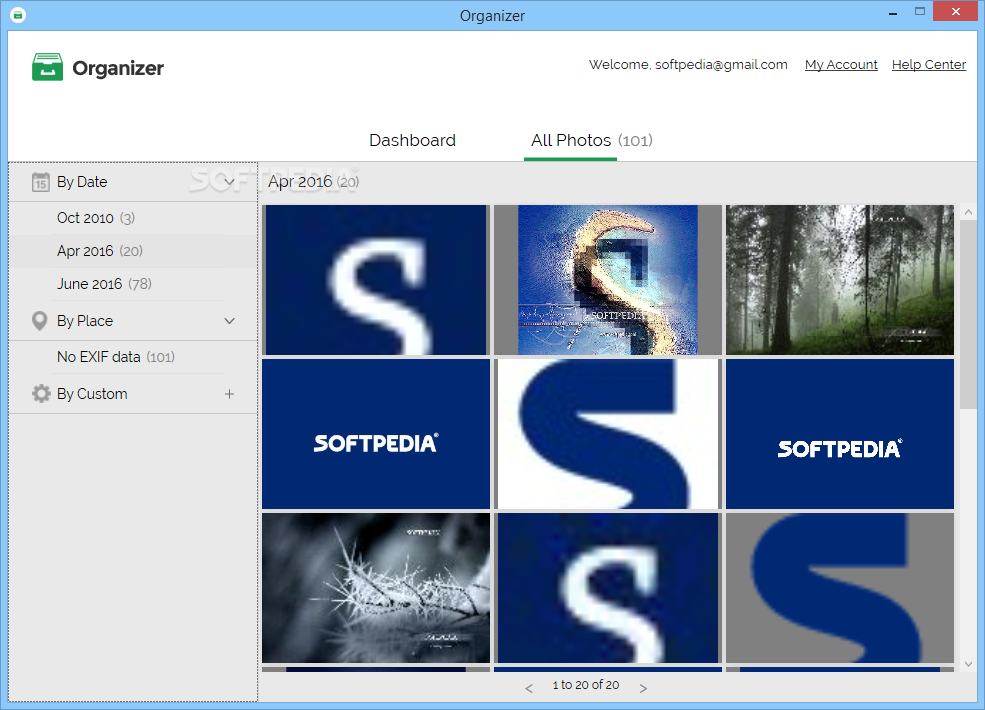
Task: Click the gear icon beside By Custom
Action: pos(41,394)
